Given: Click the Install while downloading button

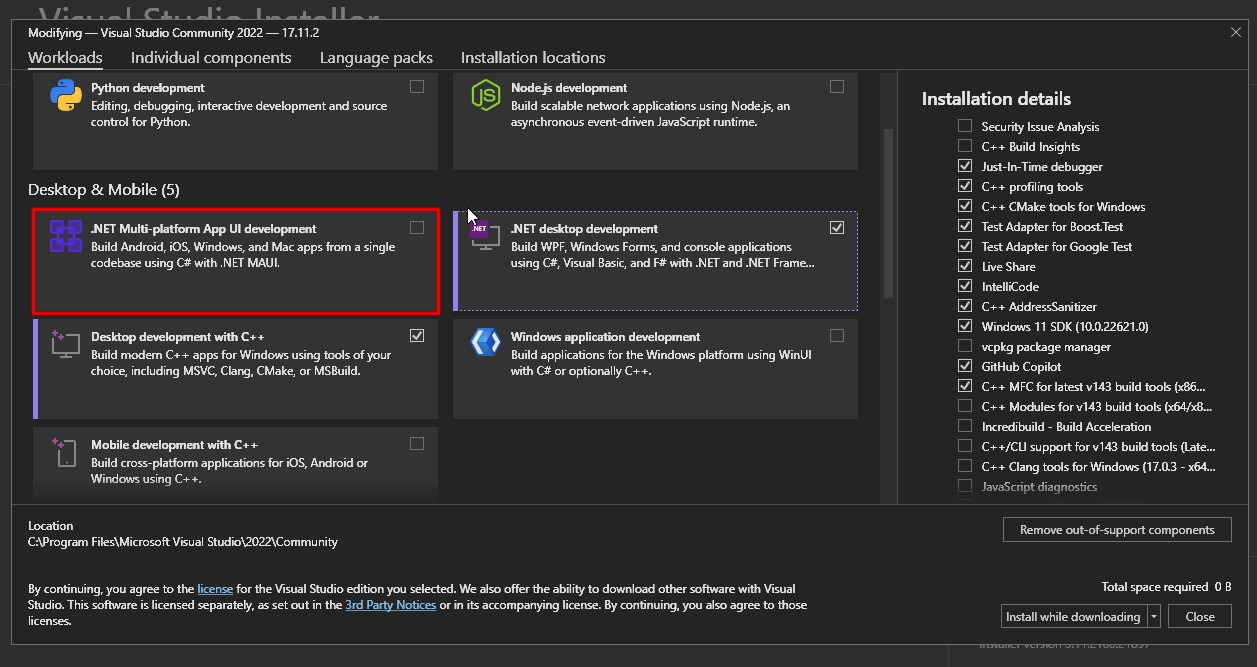Looking at the screenshot, I should (1074, 616).
